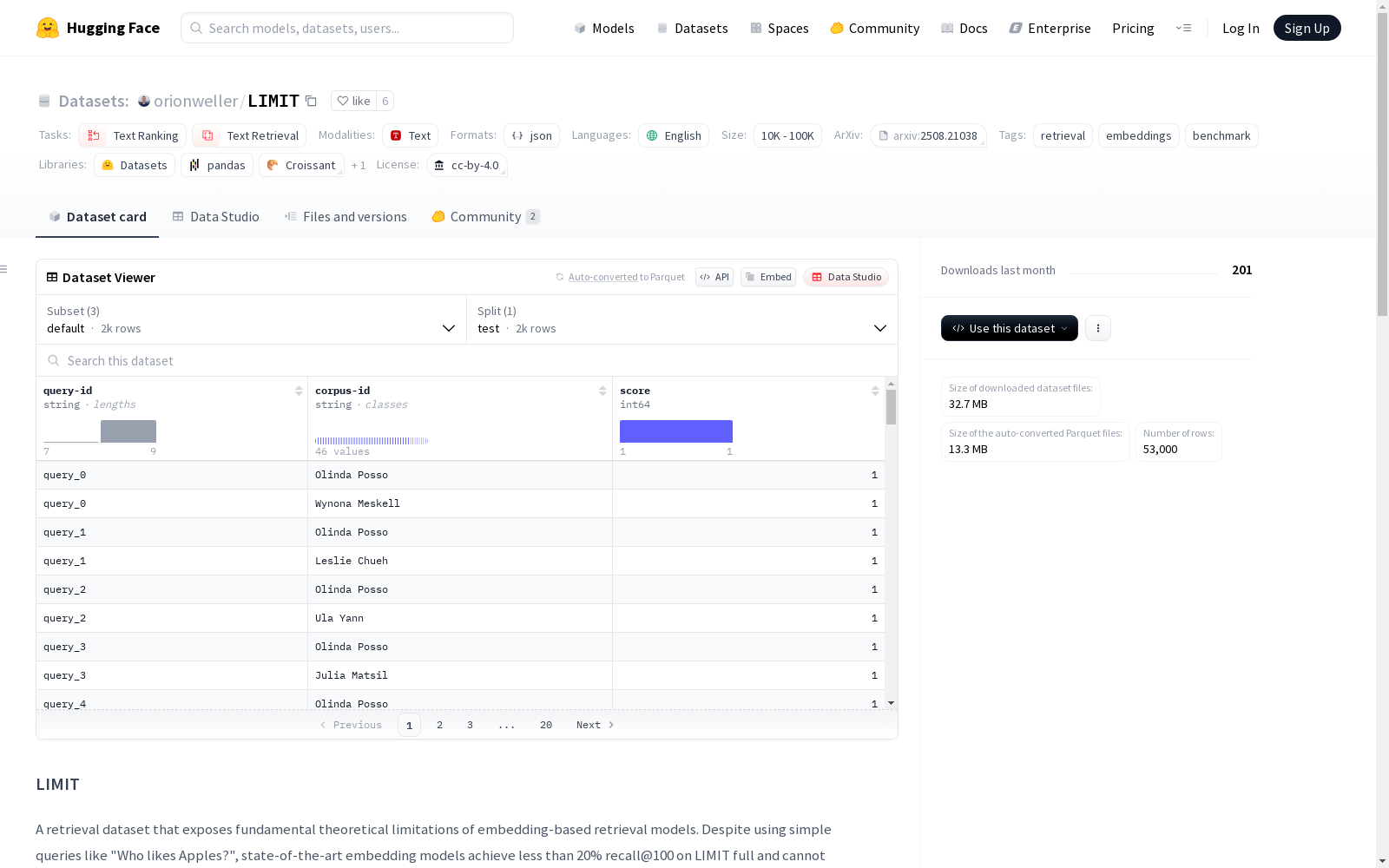Select the Wynona Meskell cell

(460, 503)
